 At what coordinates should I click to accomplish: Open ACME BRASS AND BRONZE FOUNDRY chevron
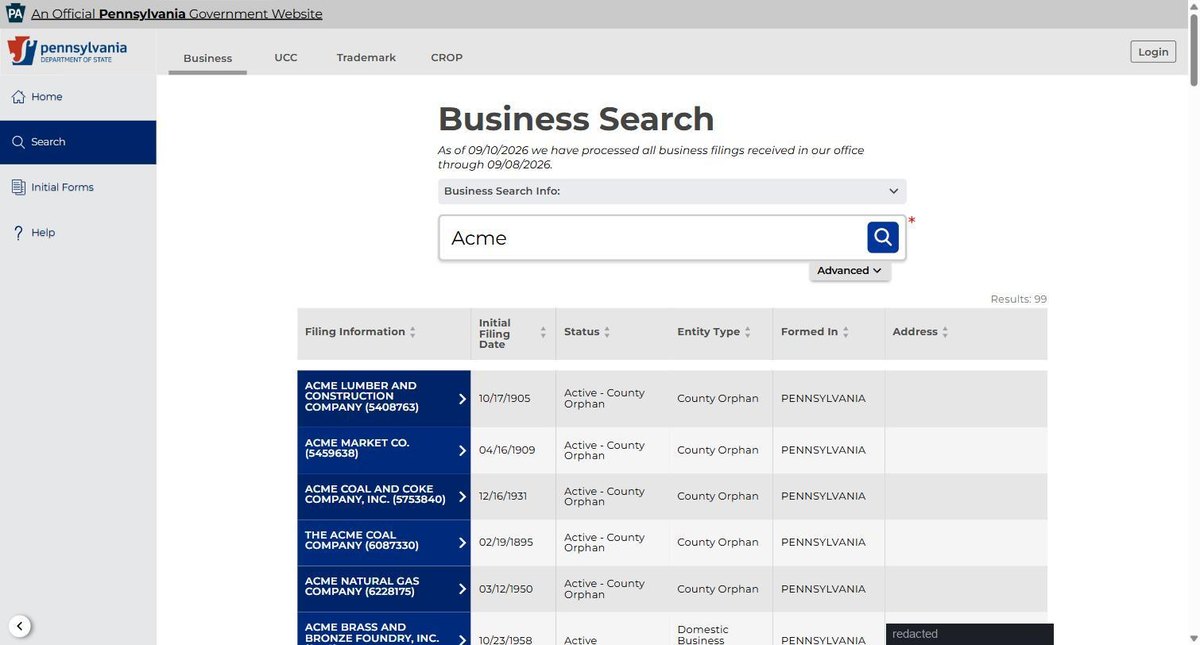pos(462,639)
